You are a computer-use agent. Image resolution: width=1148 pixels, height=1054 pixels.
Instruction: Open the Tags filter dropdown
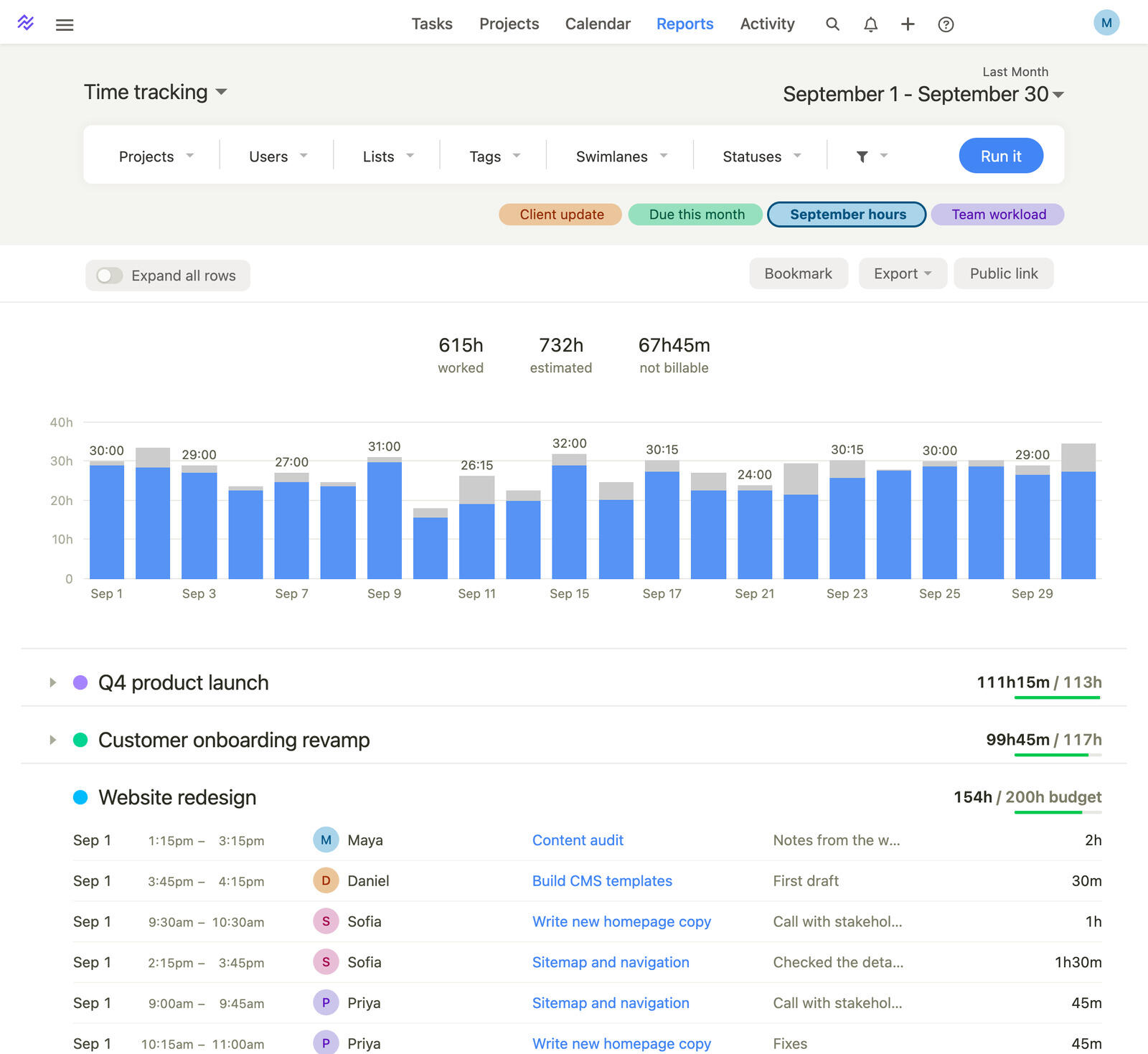[494, 156]
